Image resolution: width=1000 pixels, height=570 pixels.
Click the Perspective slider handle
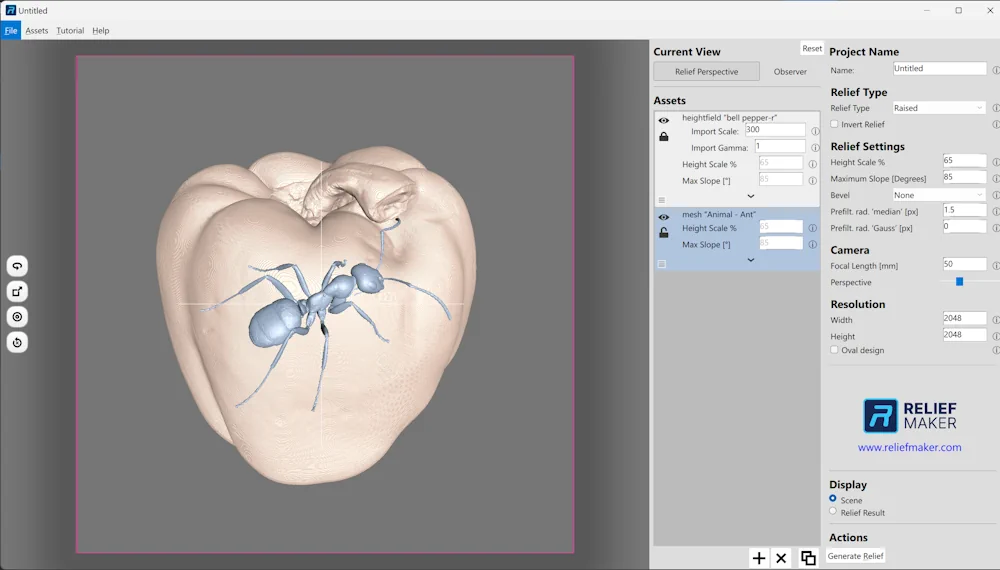(x=959, y=282)
